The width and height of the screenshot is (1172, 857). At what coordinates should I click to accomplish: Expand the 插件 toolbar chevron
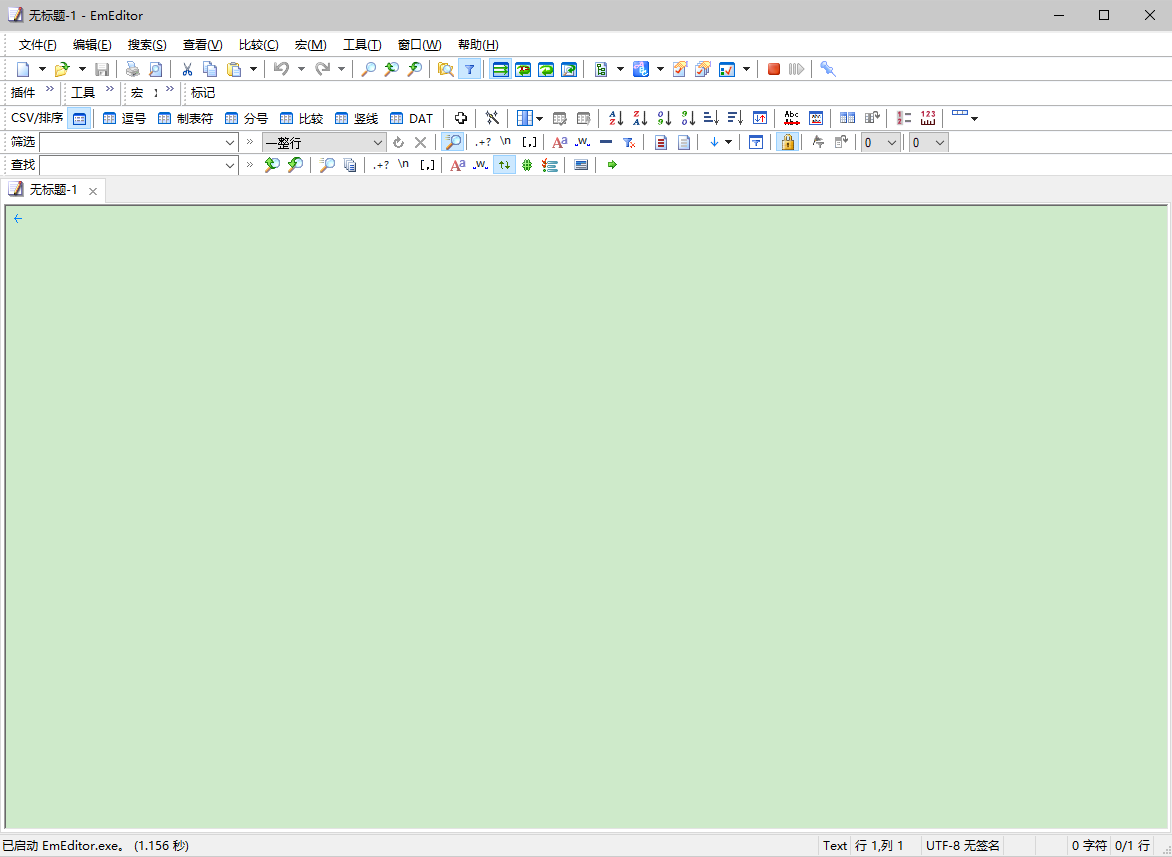click(49, 89)
